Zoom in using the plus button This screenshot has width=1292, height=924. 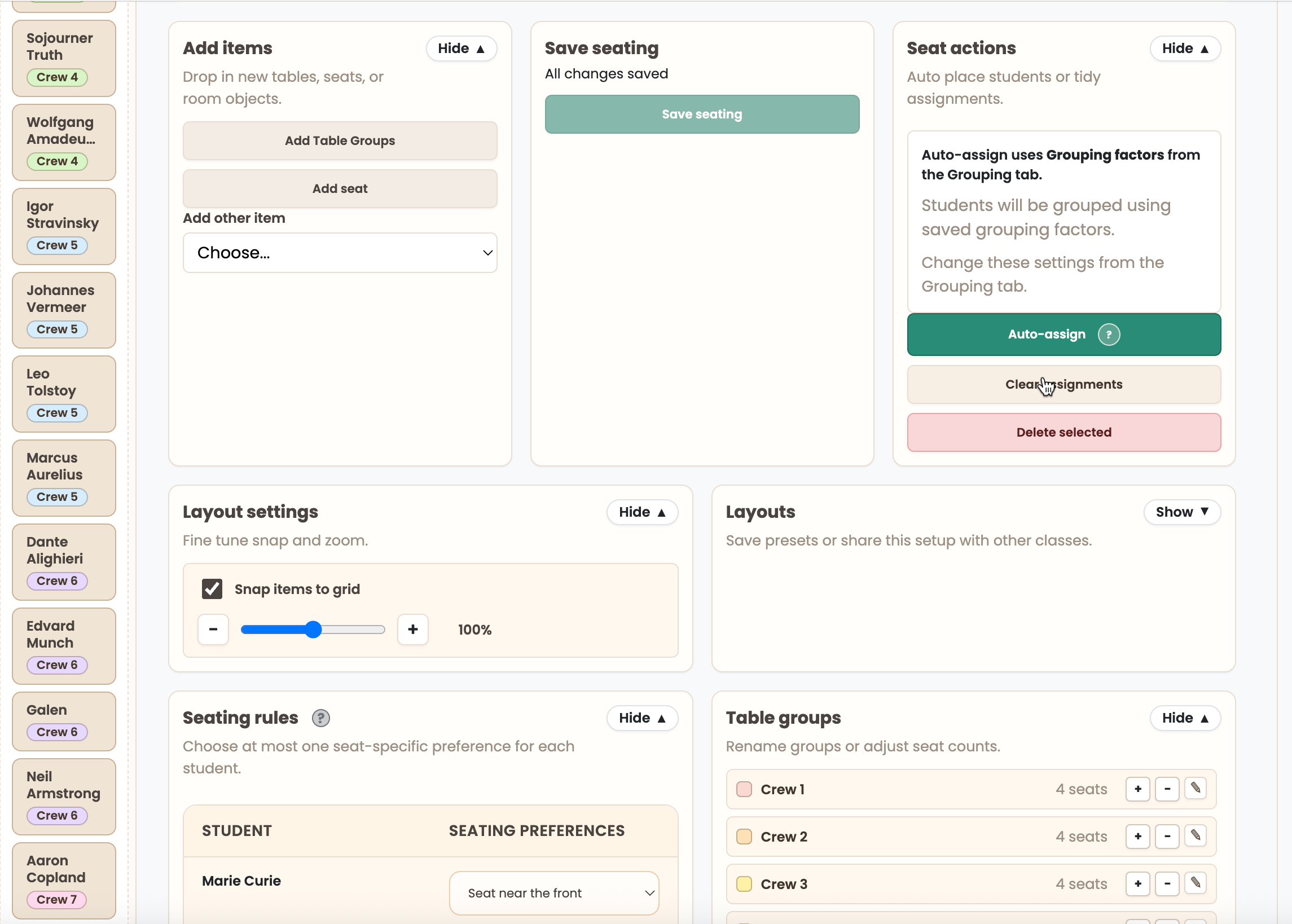click(412, 630)
